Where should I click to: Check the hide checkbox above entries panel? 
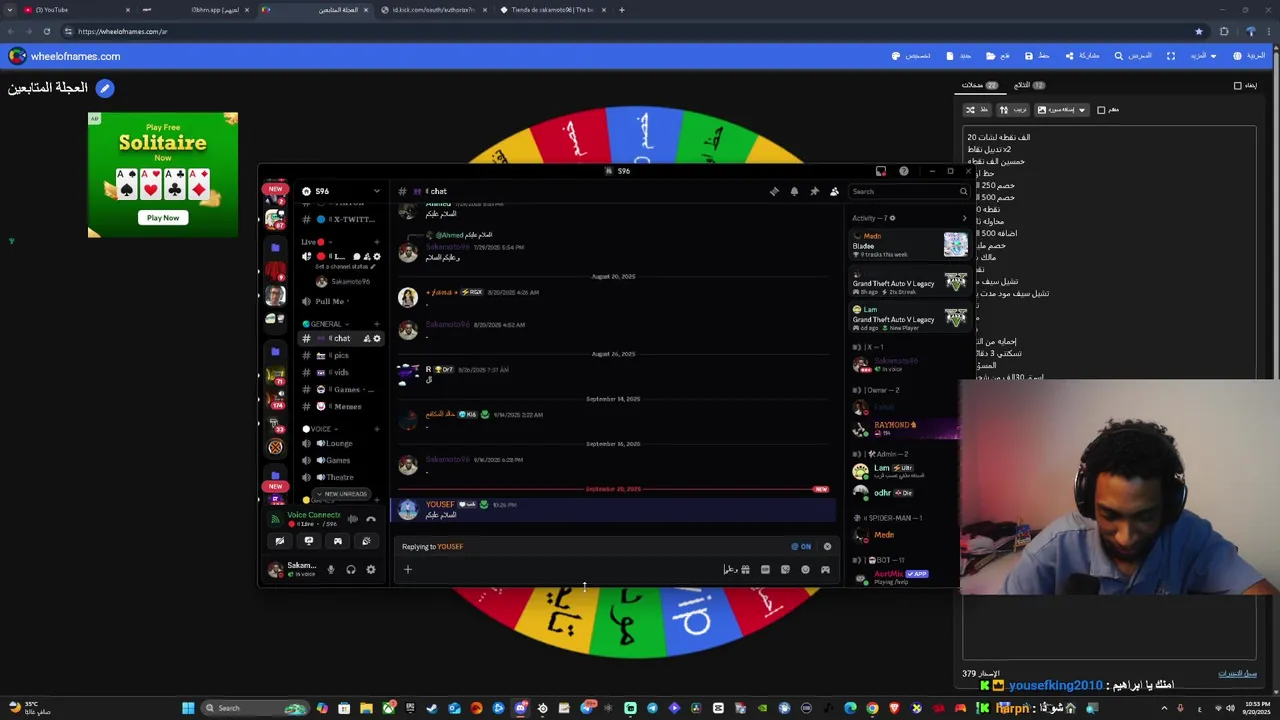(1238, 86)
